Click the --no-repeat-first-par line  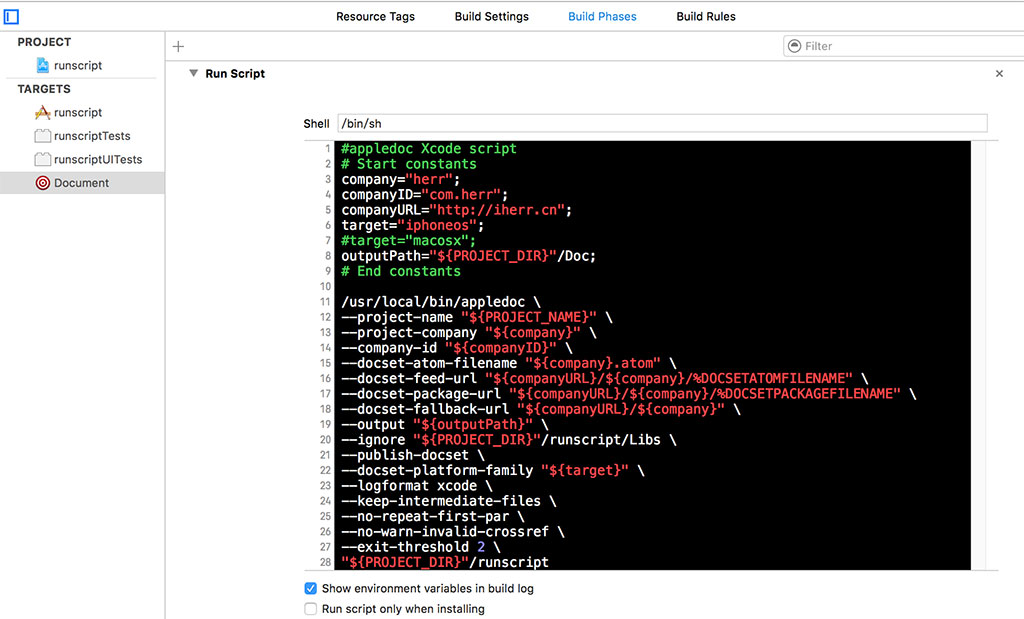(x=433, y=516)
